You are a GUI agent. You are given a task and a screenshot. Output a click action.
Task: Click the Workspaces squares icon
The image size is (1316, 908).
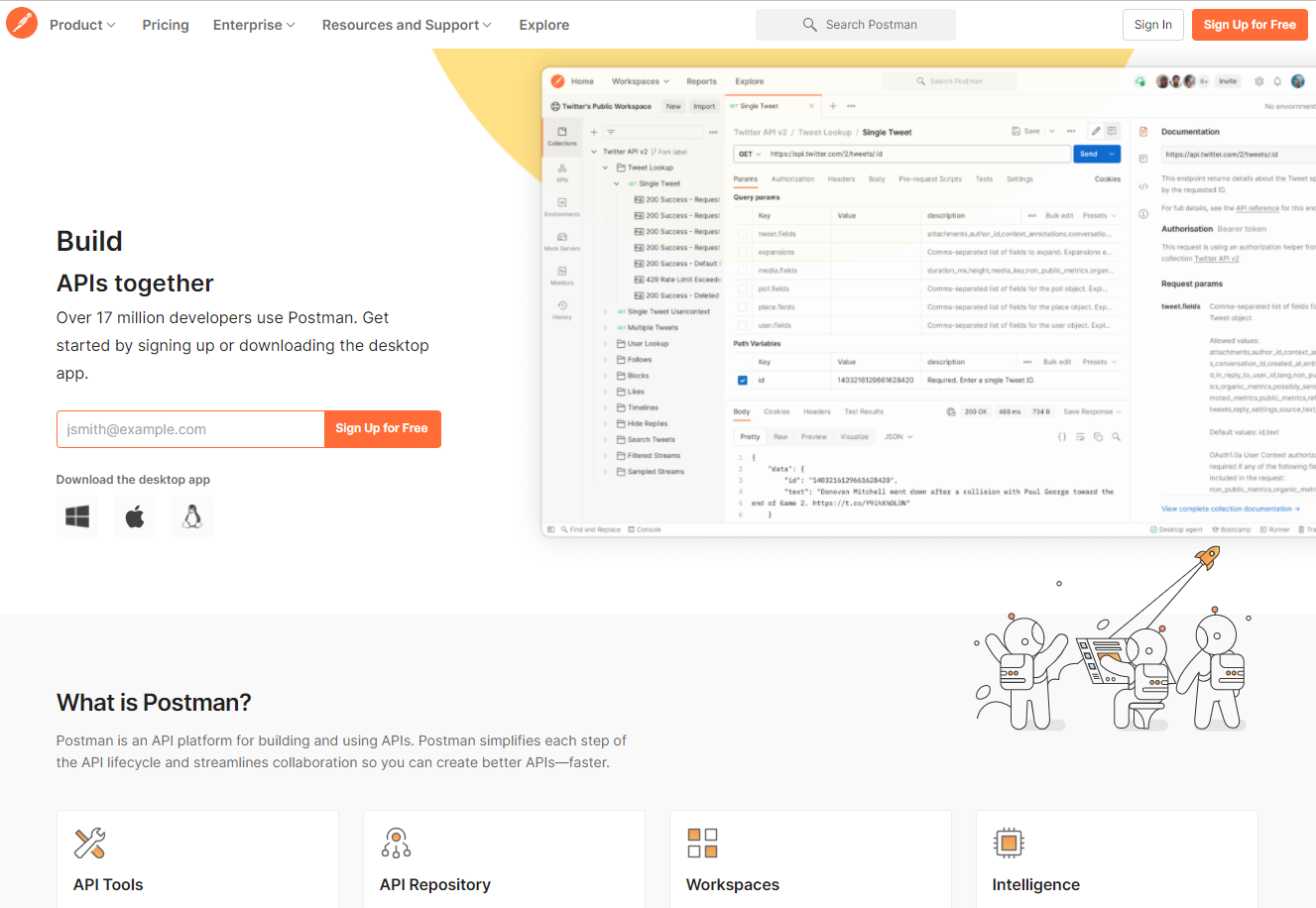click(702, 843)
